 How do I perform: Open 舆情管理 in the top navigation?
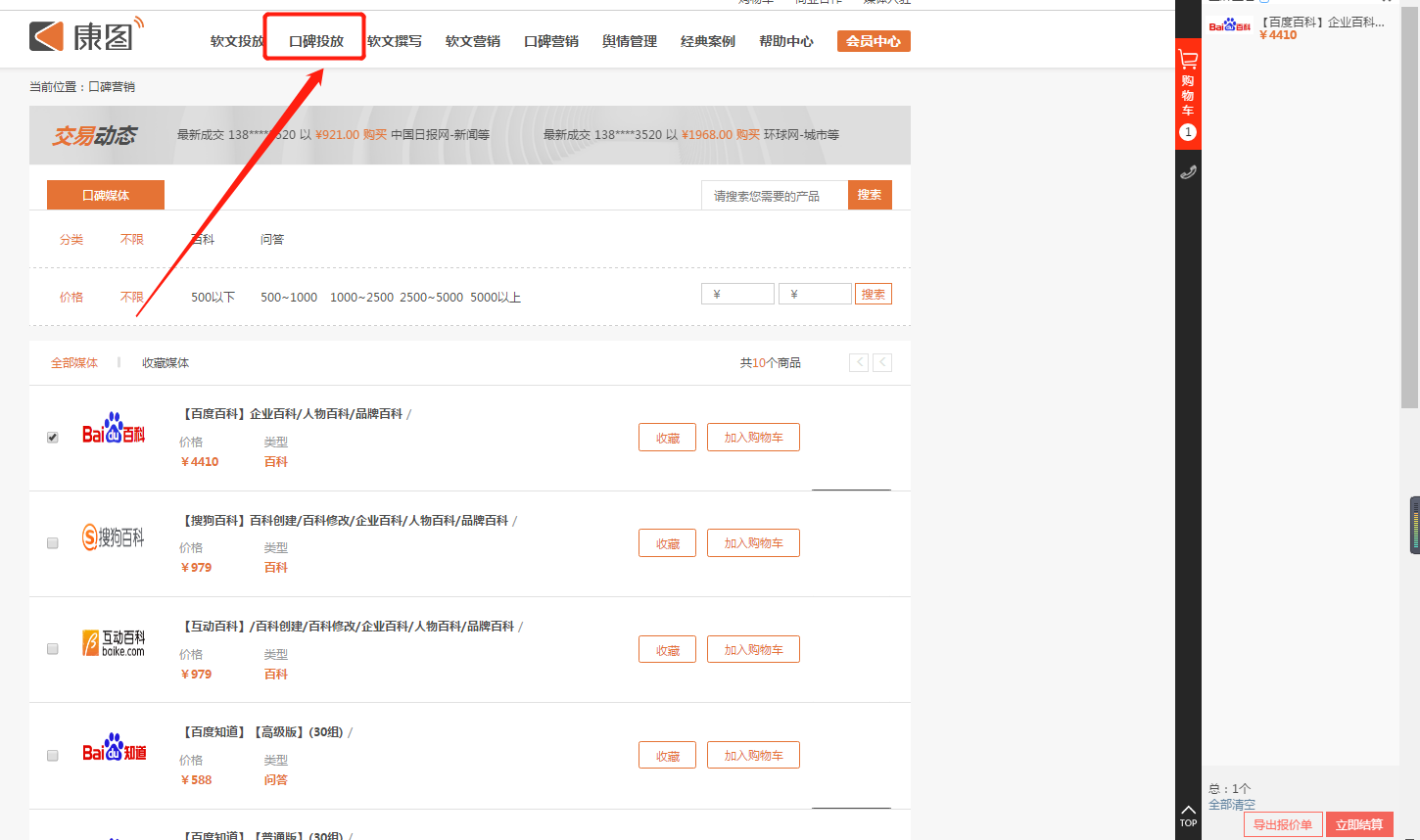pyautogui.click(x=630, y=41)
